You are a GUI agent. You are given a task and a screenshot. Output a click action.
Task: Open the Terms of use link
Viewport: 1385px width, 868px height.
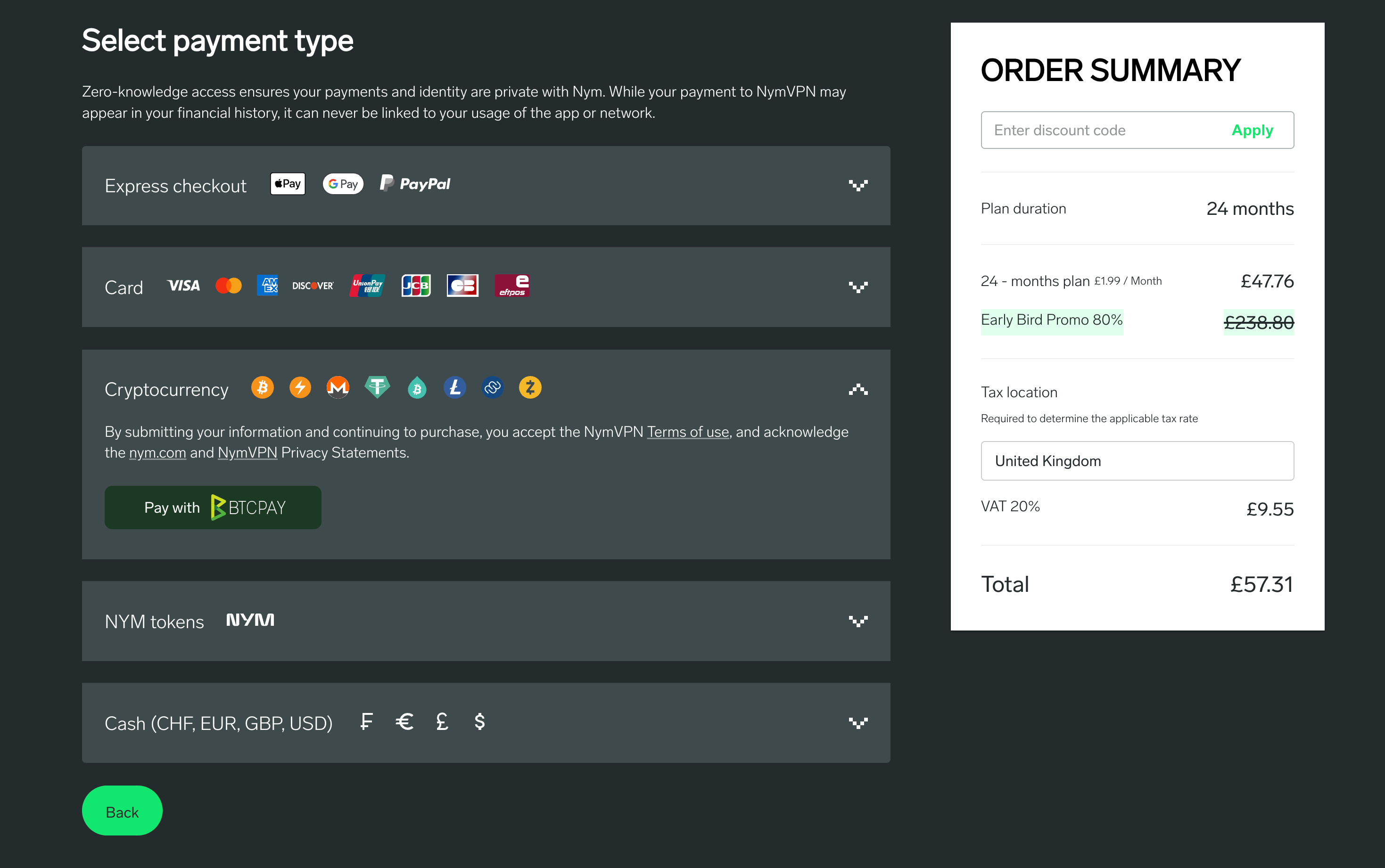tap(687, 432)
